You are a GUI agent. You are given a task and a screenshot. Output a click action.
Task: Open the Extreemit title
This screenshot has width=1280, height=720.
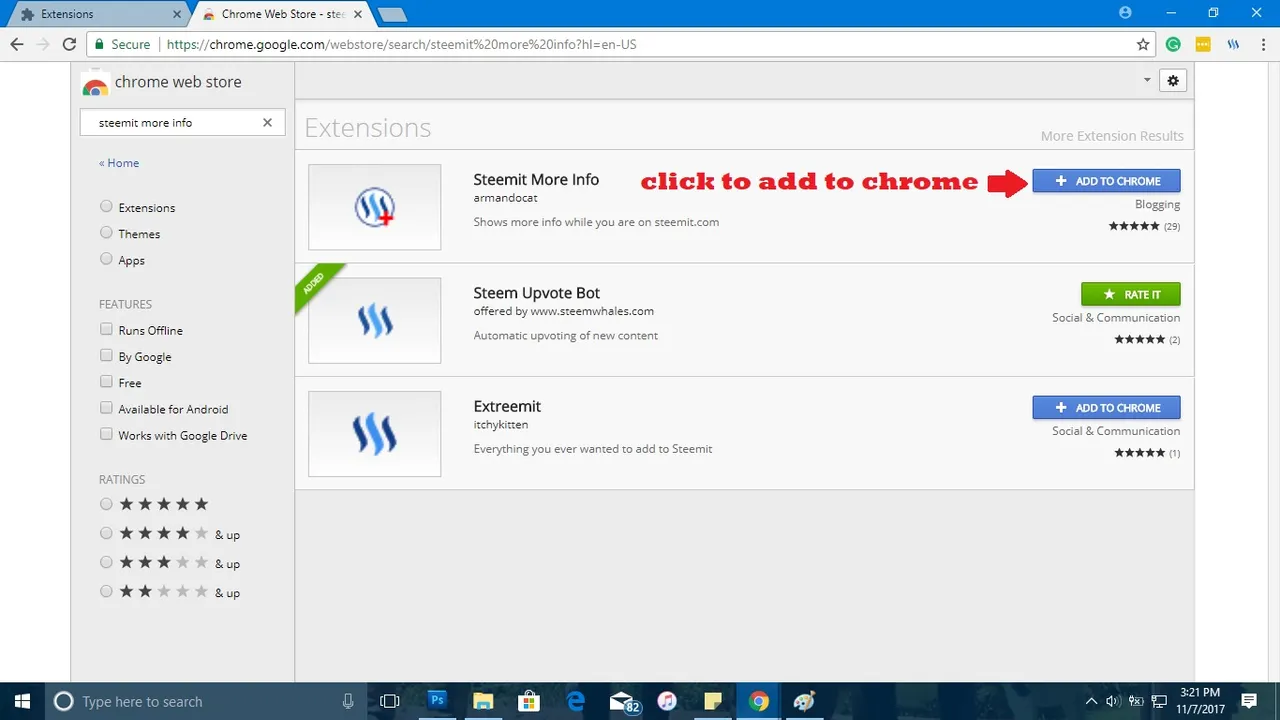pos(507,406)
